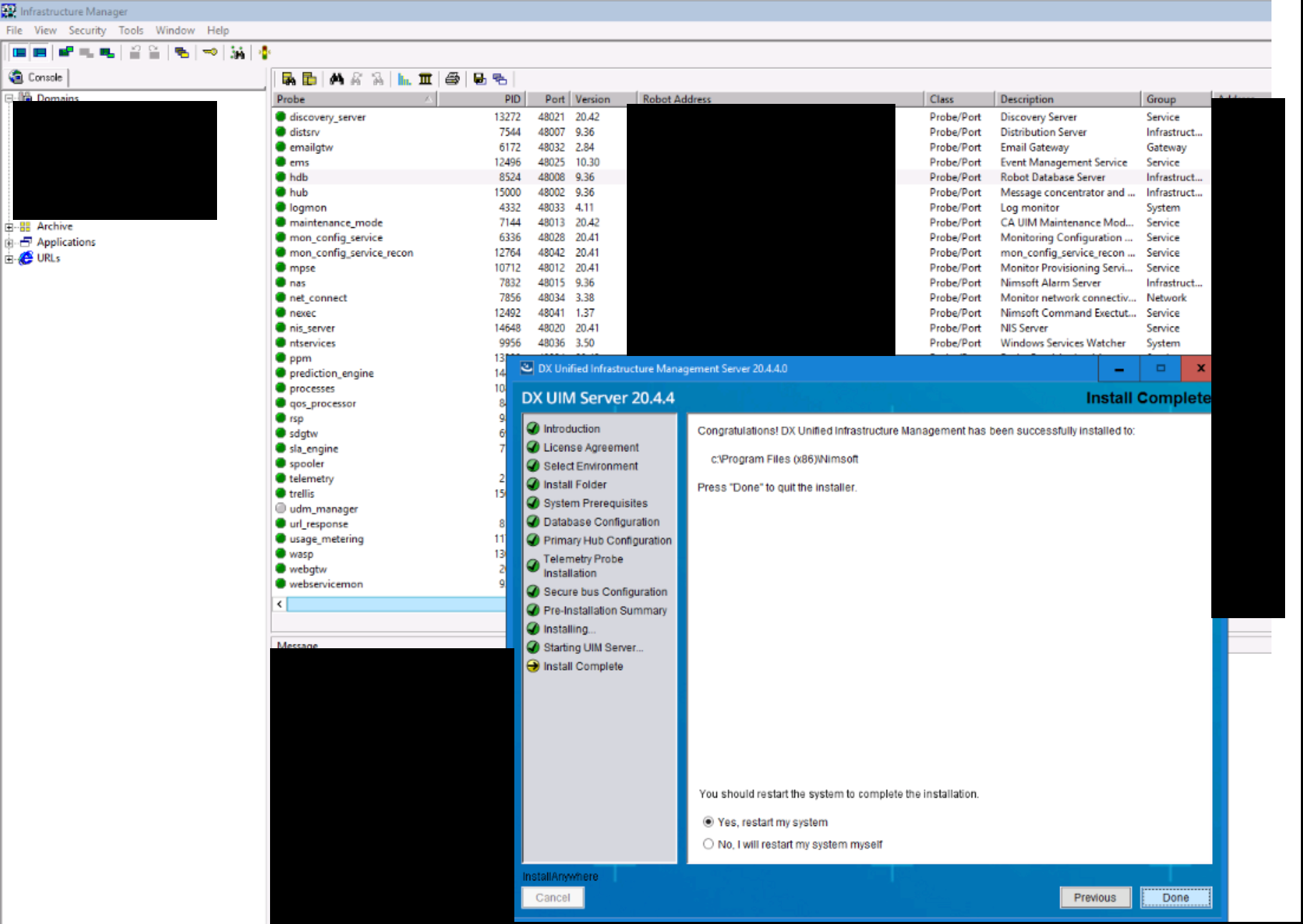Click the binoculars with green dots toolbar icon

238,52
